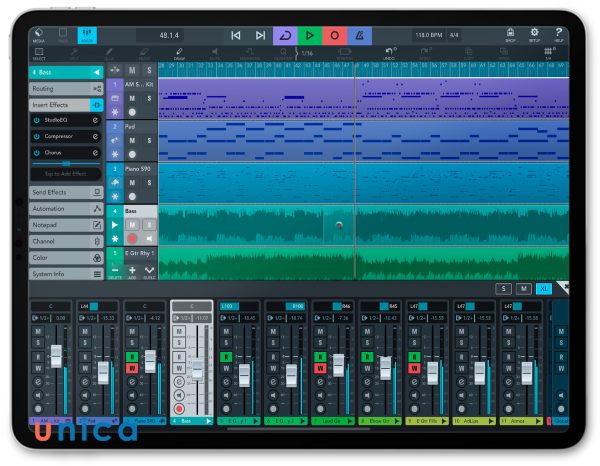Start playback with green Play button
Viewport: 600px width, 466px height.
[x=310, y=36]
